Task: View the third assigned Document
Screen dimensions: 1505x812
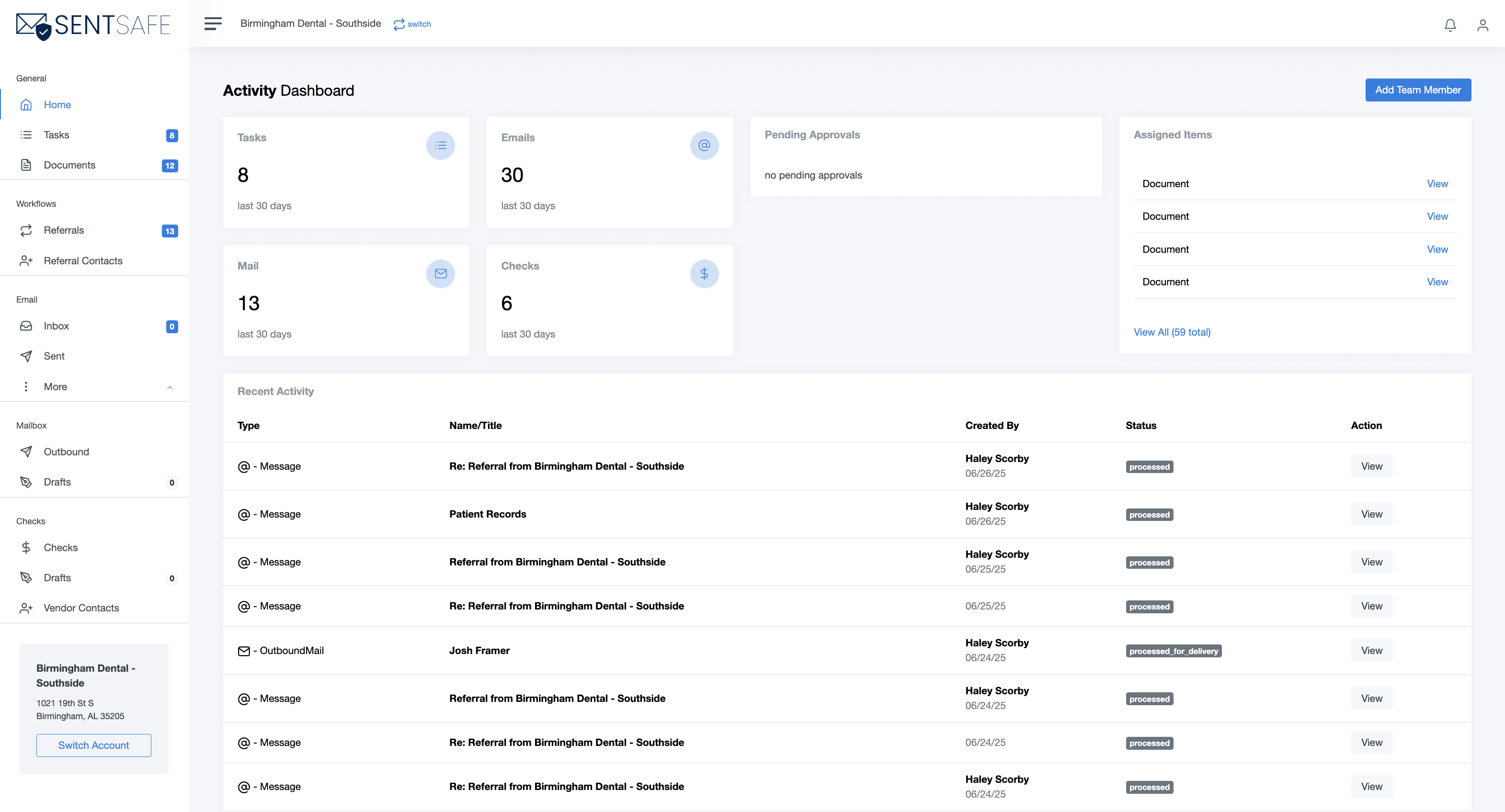Action: tap(1437, 249)
